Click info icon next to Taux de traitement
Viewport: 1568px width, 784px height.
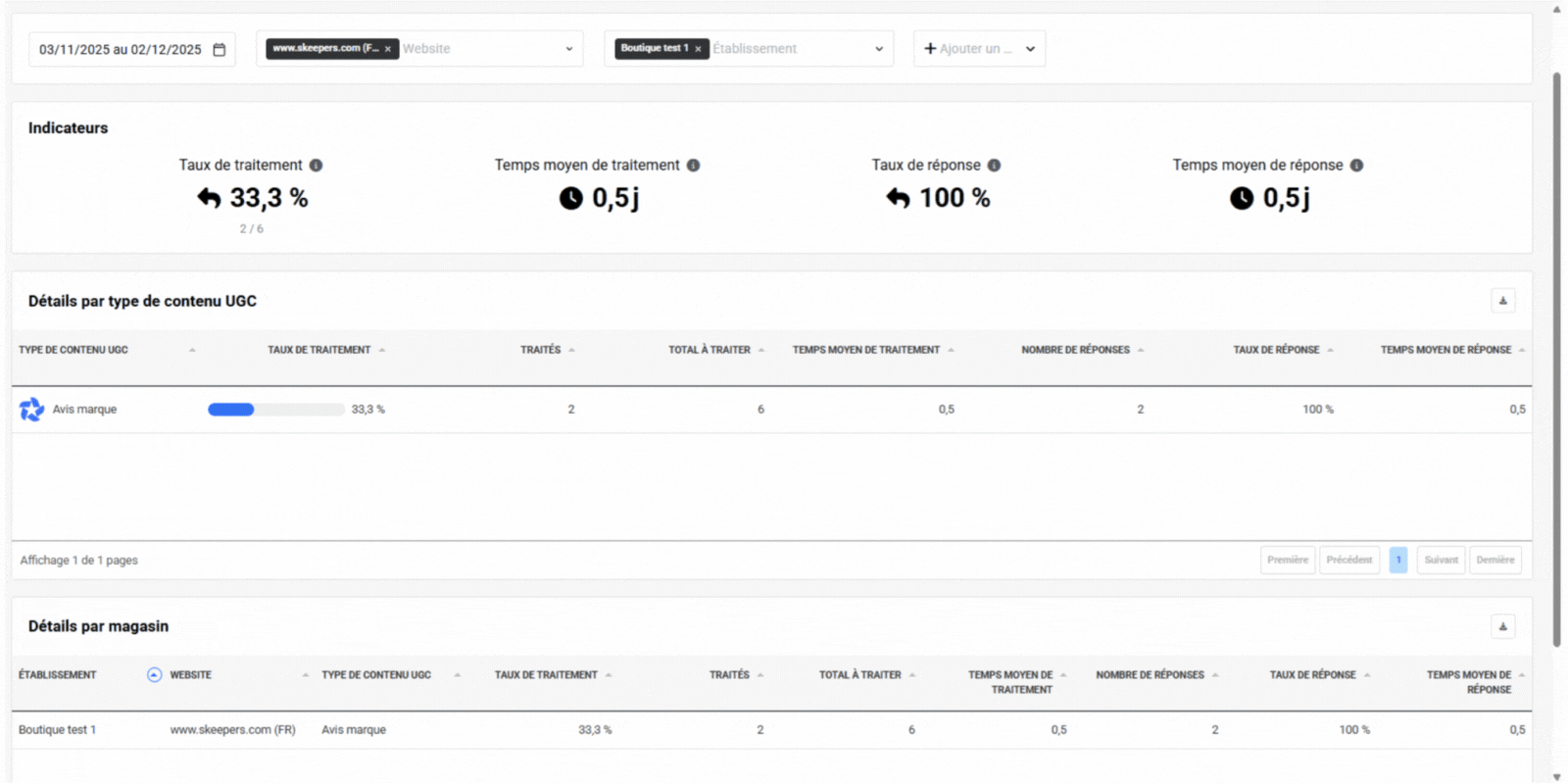pyautogui.click(x=316, y=166)
